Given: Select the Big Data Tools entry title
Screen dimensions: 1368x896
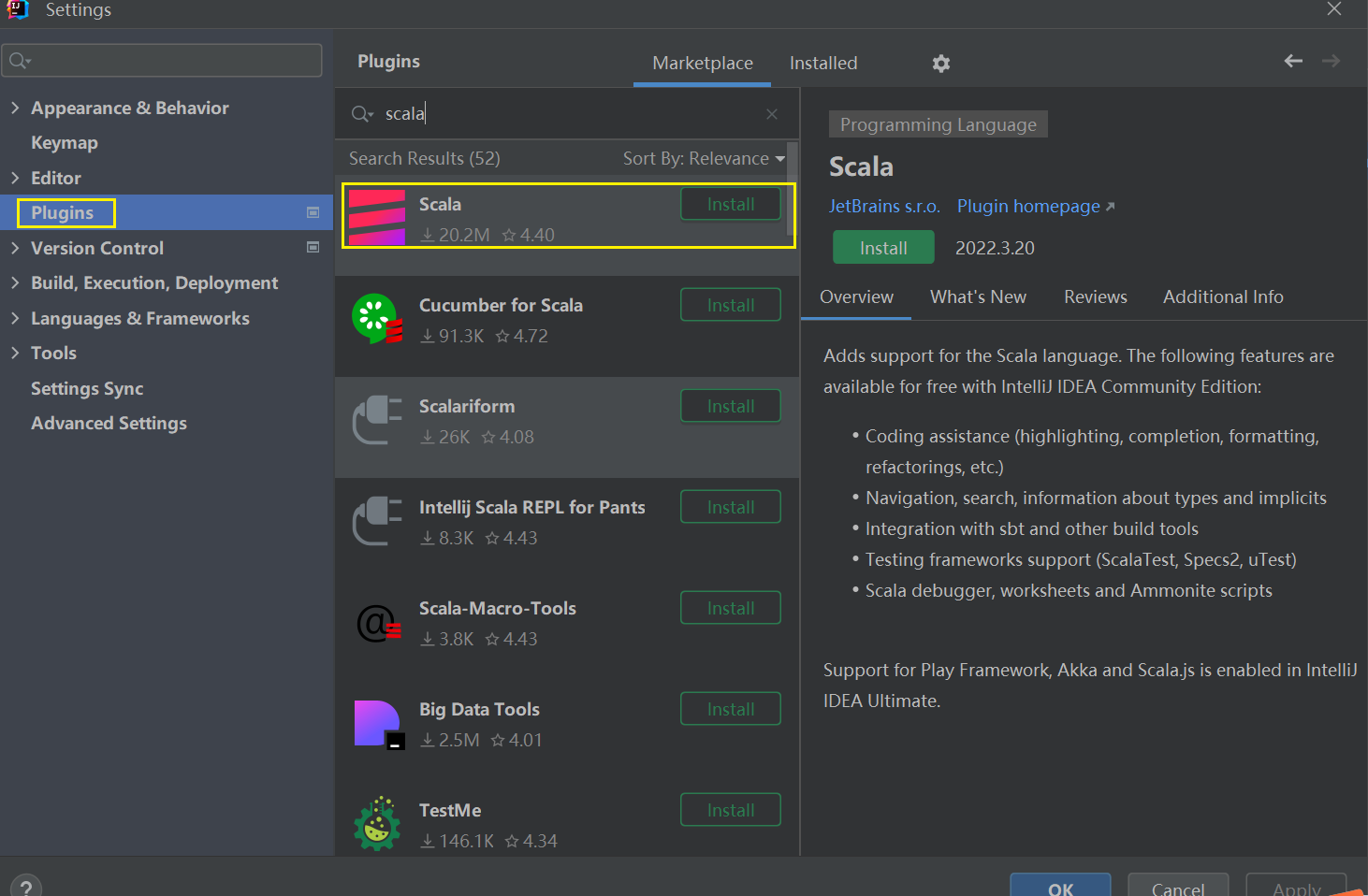Looking at the screenshot, I should (479, 709).
